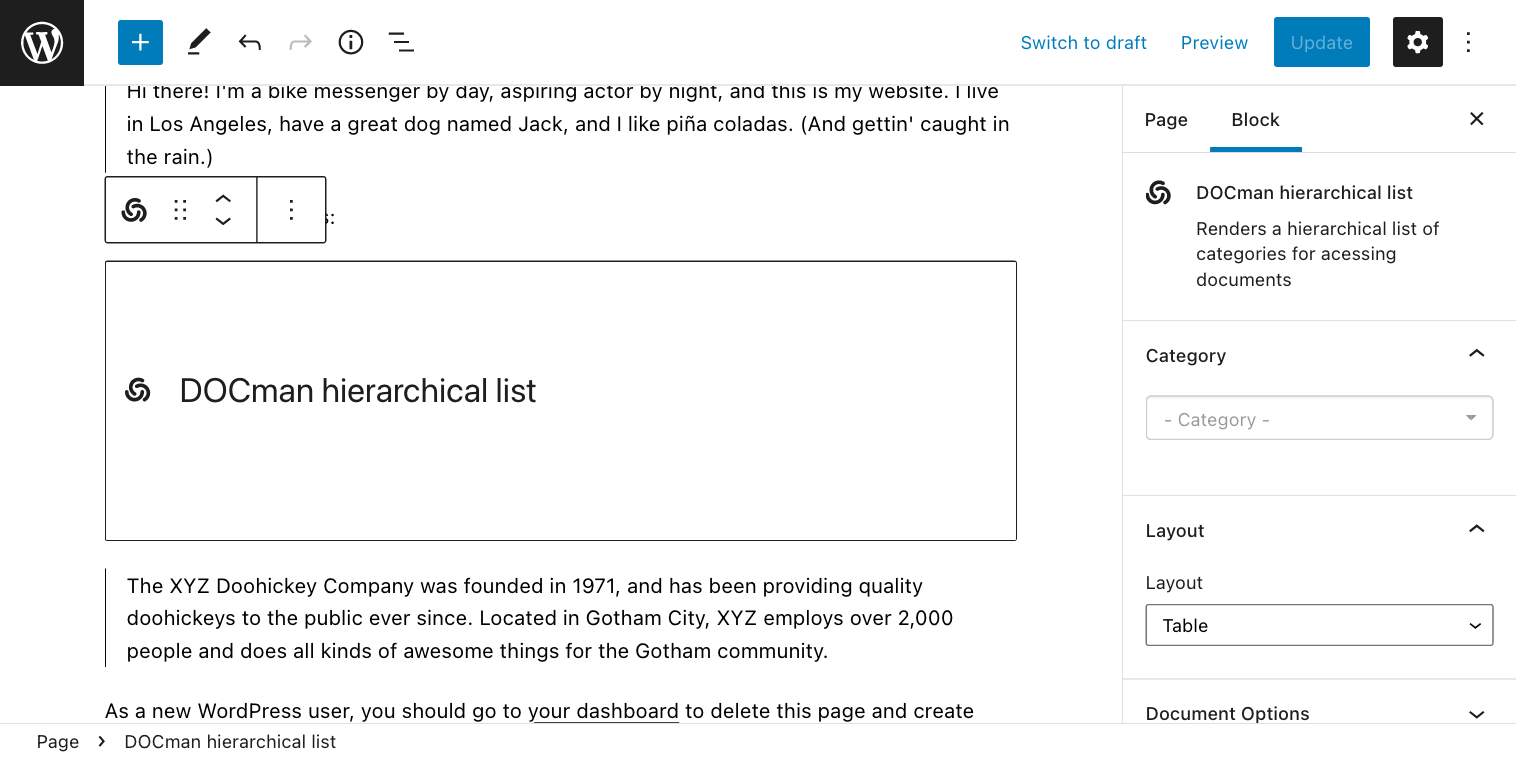Switch to the Page tab
The image size is (1516, 758).
point(1166,120)
